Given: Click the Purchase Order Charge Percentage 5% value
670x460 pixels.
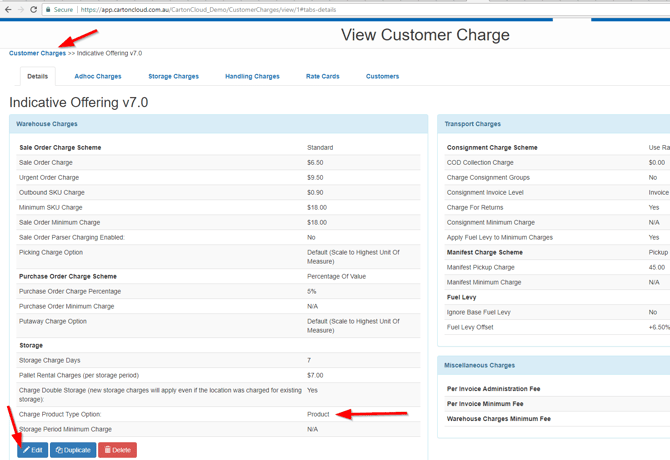Looking at the screenshot, I should pos(311,291).
